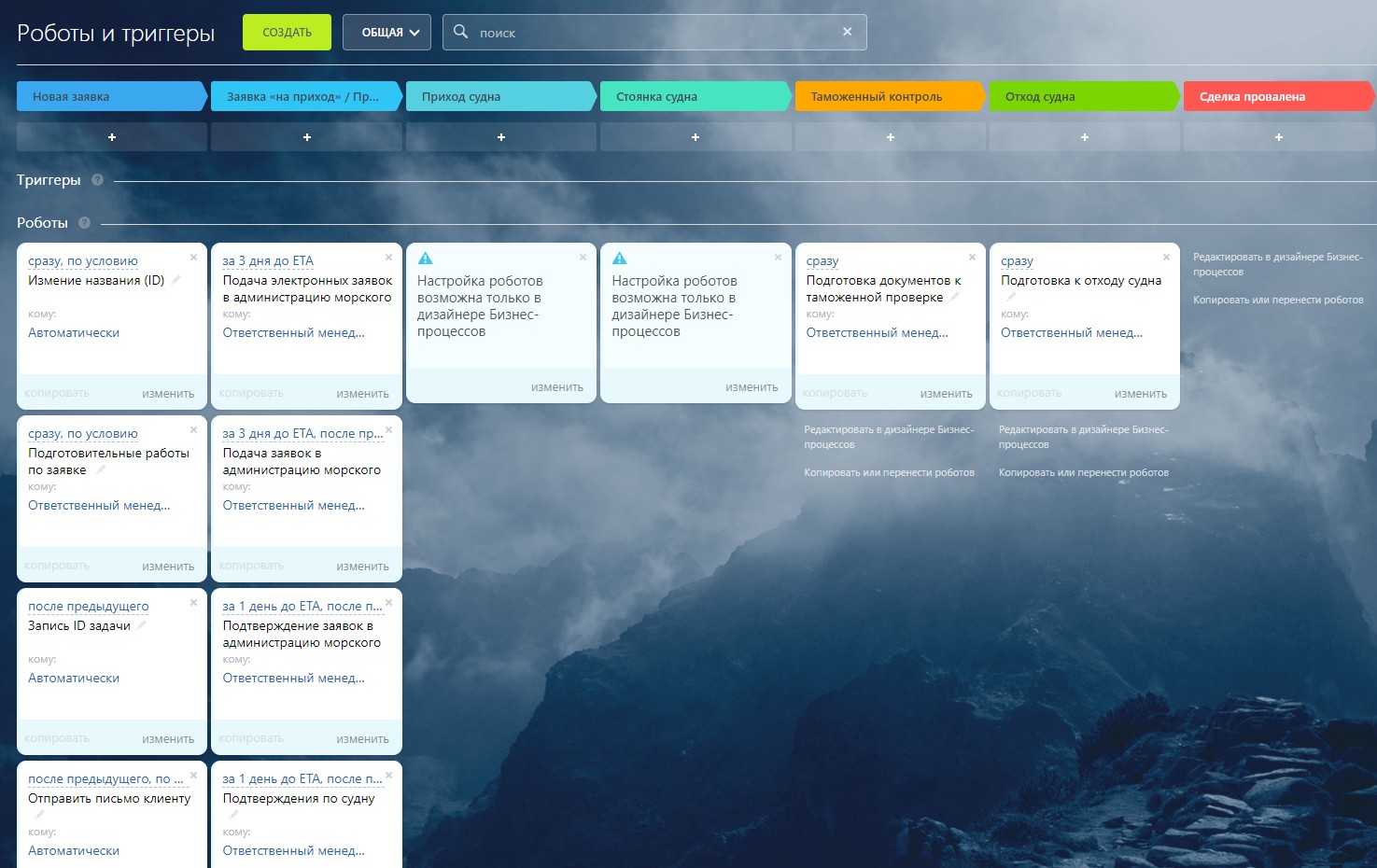The width and height of the screenshot is (1377, 868).
Task: Click the pencil icon under Подтверждения по судну
Action: (233, 815)
